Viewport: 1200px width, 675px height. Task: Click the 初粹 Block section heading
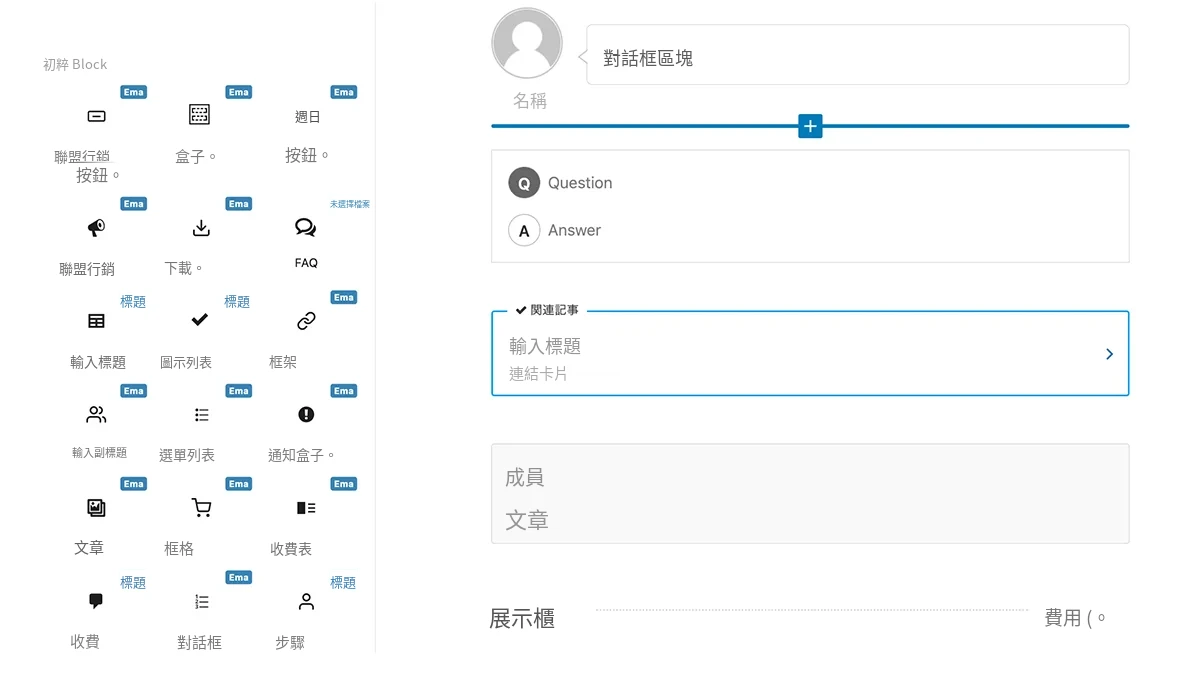pyautogui.click(x=75, y=64)
